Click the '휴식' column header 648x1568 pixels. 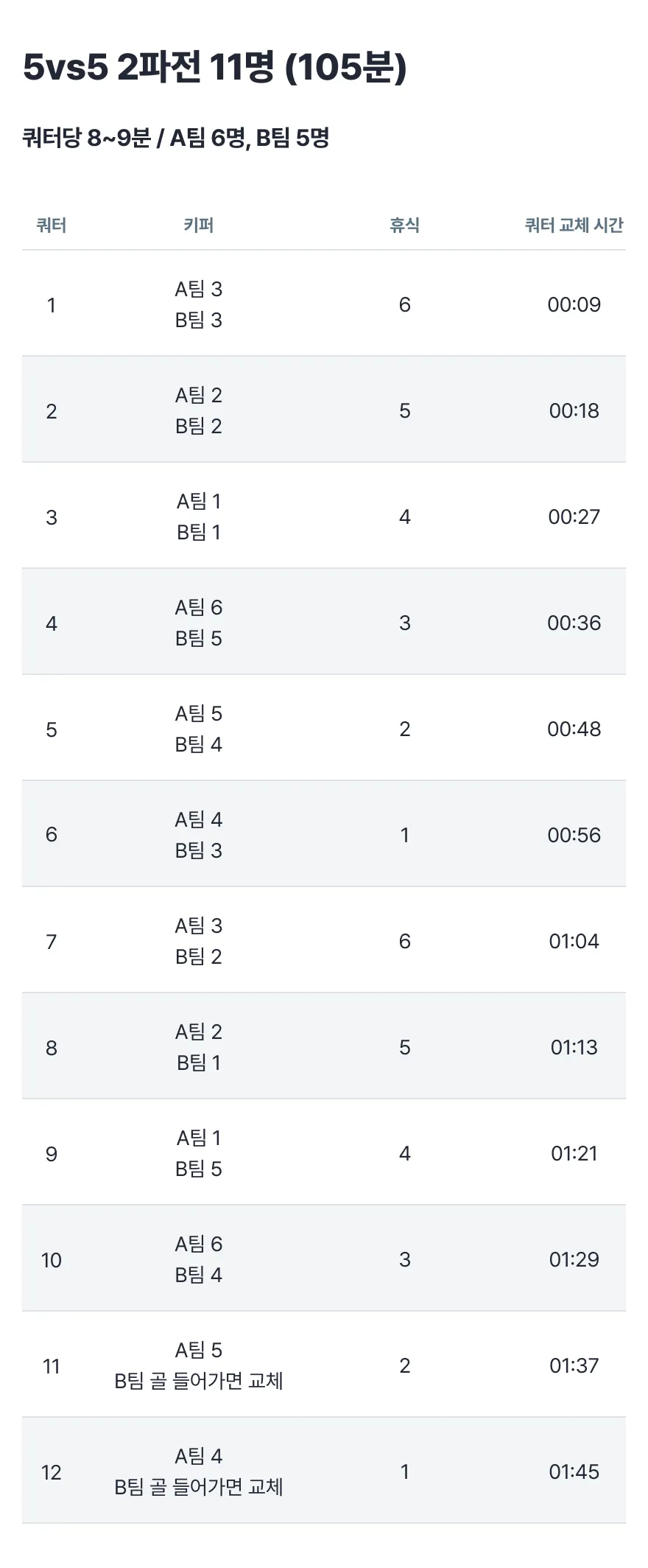(x=404, y=225)
